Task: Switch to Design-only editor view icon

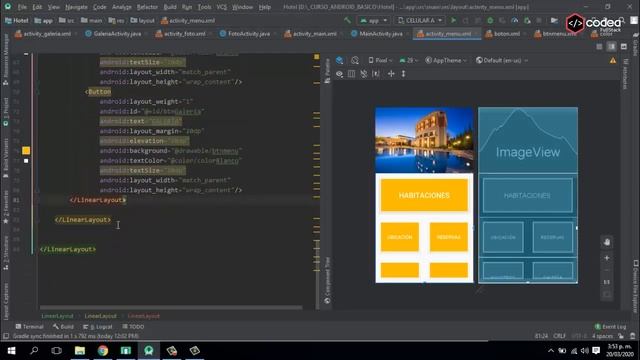Action: 624,47
